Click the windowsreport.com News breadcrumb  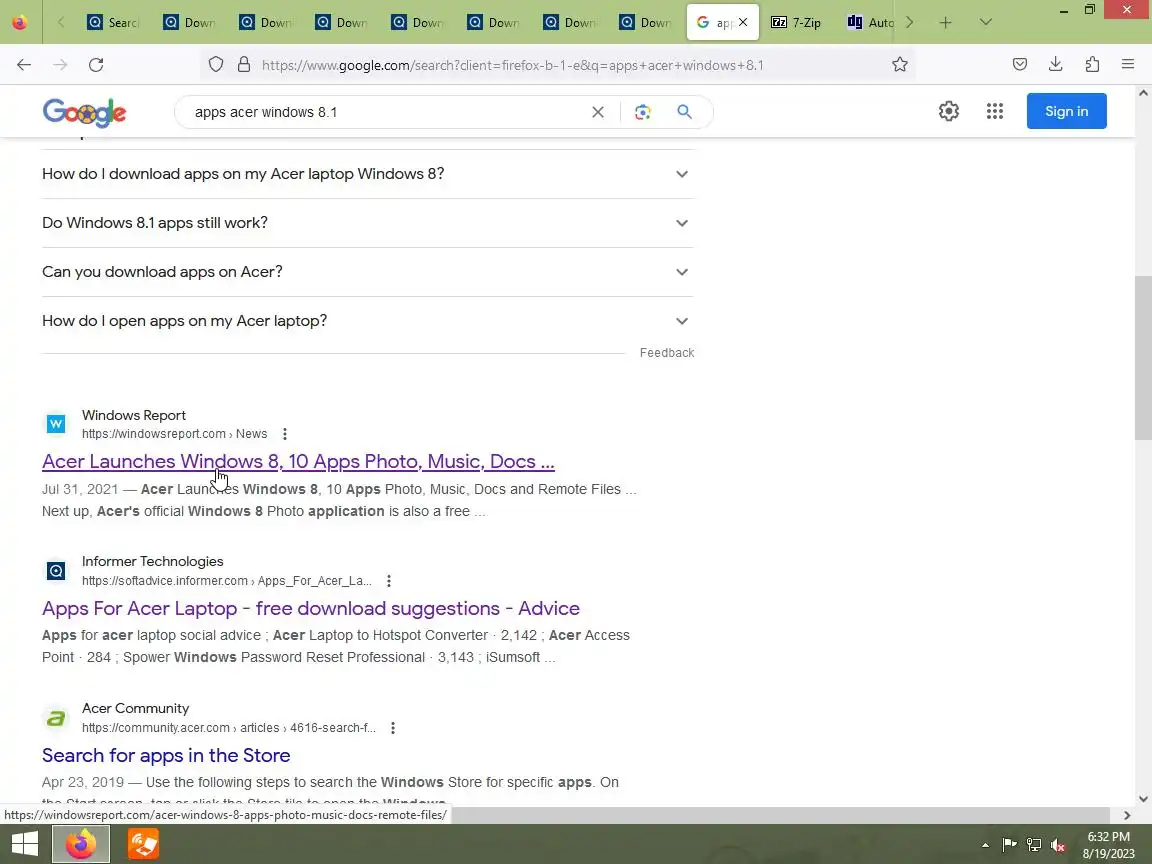pos(174,434)
